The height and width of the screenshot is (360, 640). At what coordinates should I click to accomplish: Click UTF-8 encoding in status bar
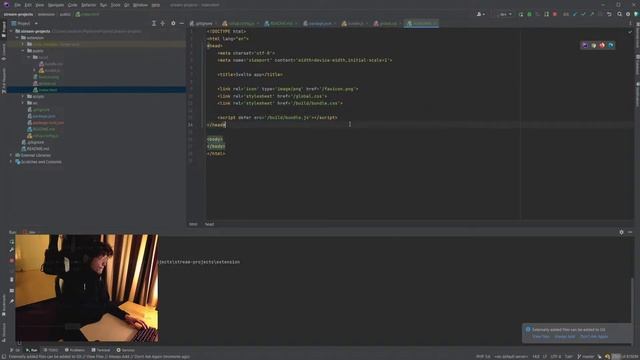coord(556,356)
